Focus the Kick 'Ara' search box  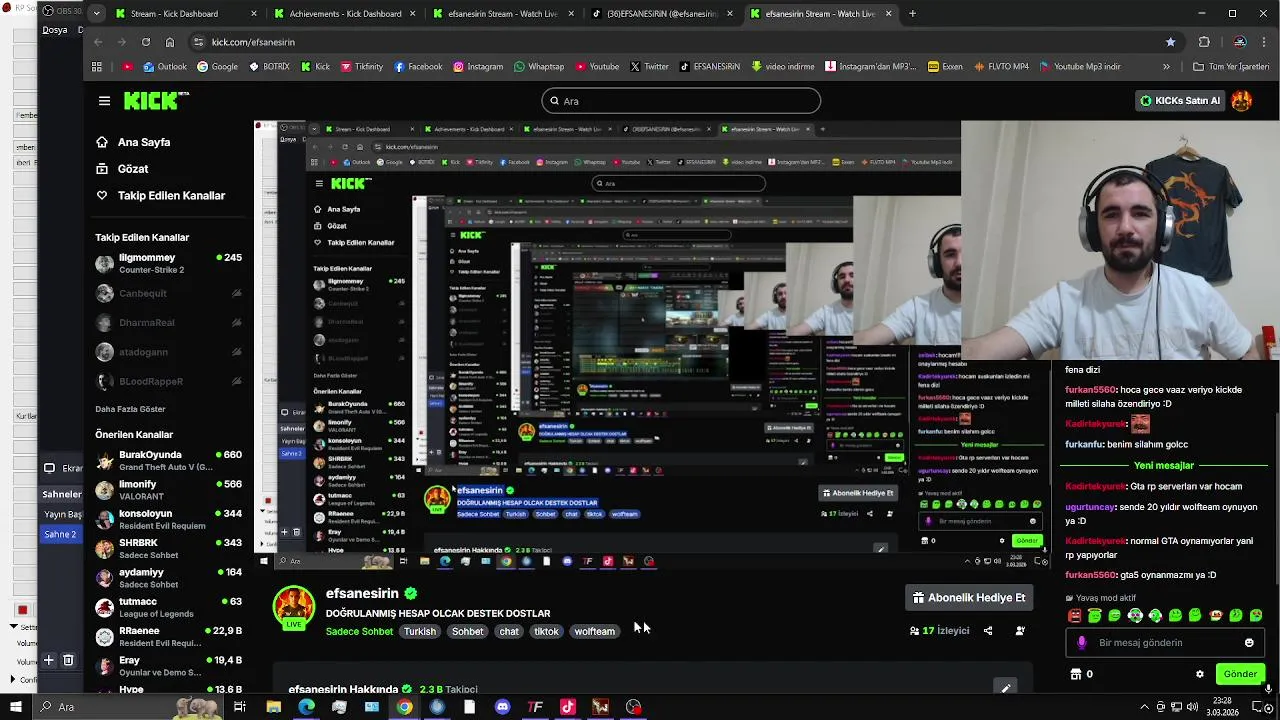point(681,101)
